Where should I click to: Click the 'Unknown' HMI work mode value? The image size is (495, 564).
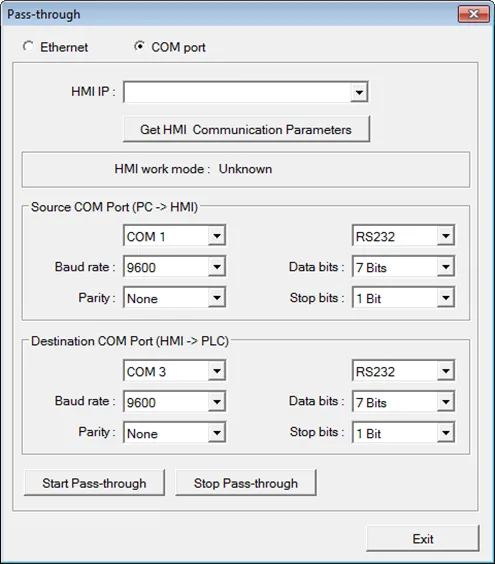(245, 169)
